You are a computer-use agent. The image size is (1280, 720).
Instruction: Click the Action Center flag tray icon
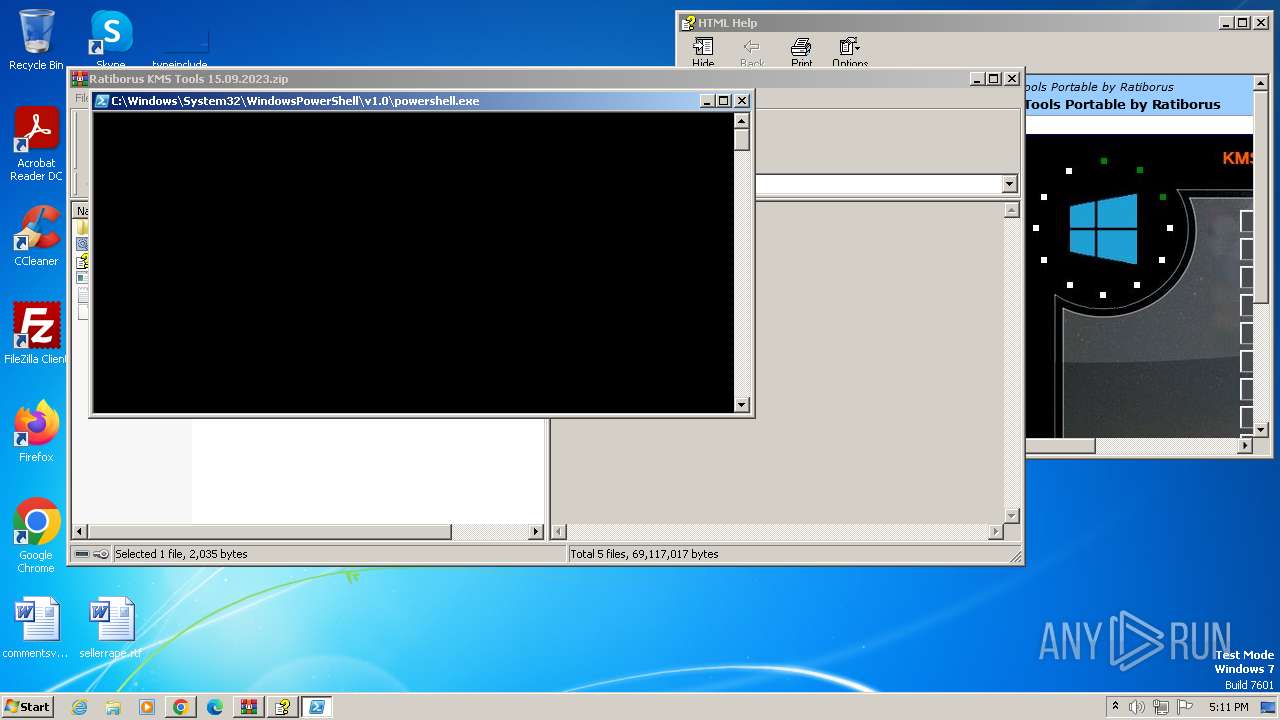coord(1185,707)
